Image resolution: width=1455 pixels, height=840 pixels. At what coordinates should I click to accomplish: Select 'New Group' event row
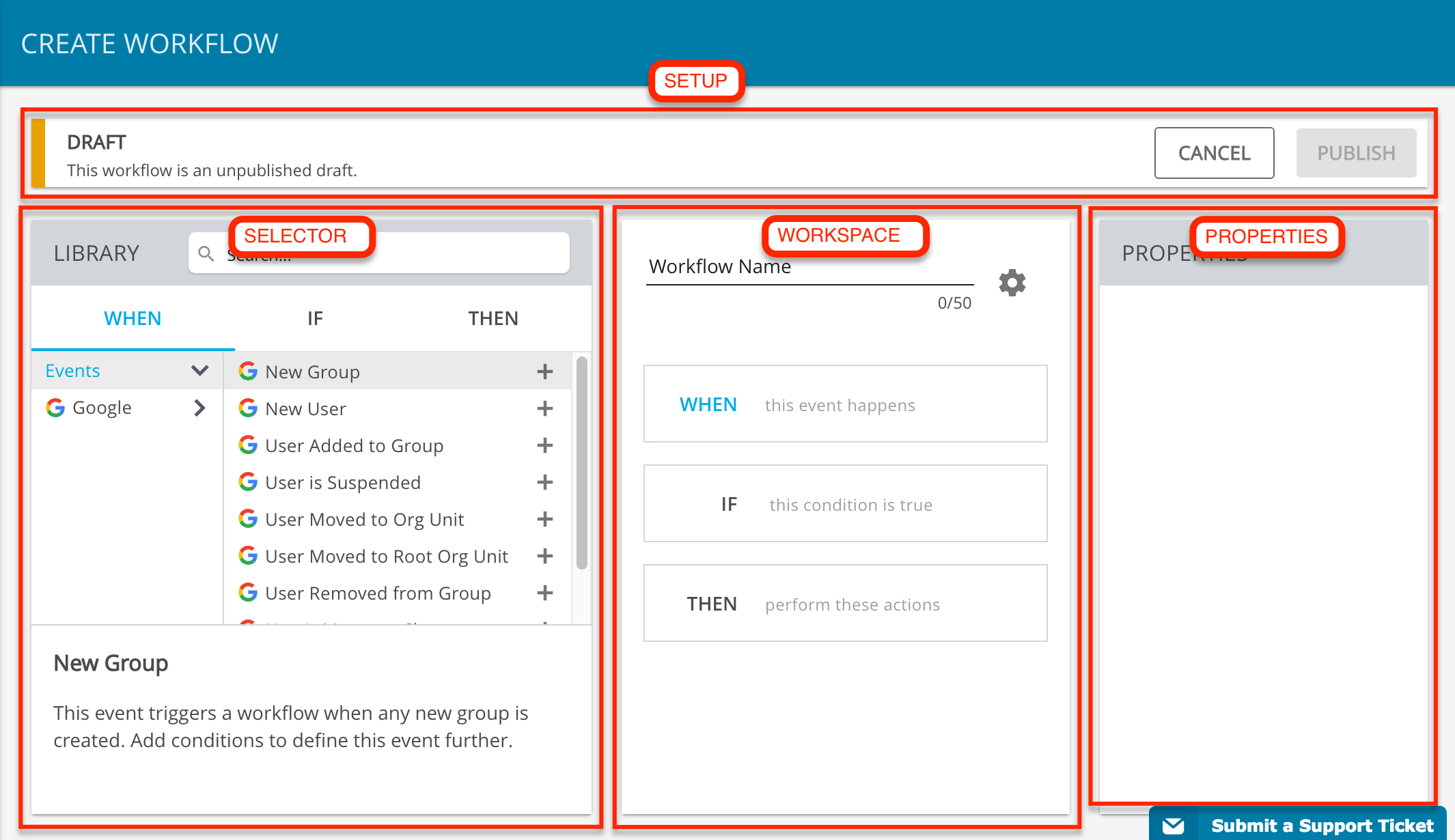398,371
